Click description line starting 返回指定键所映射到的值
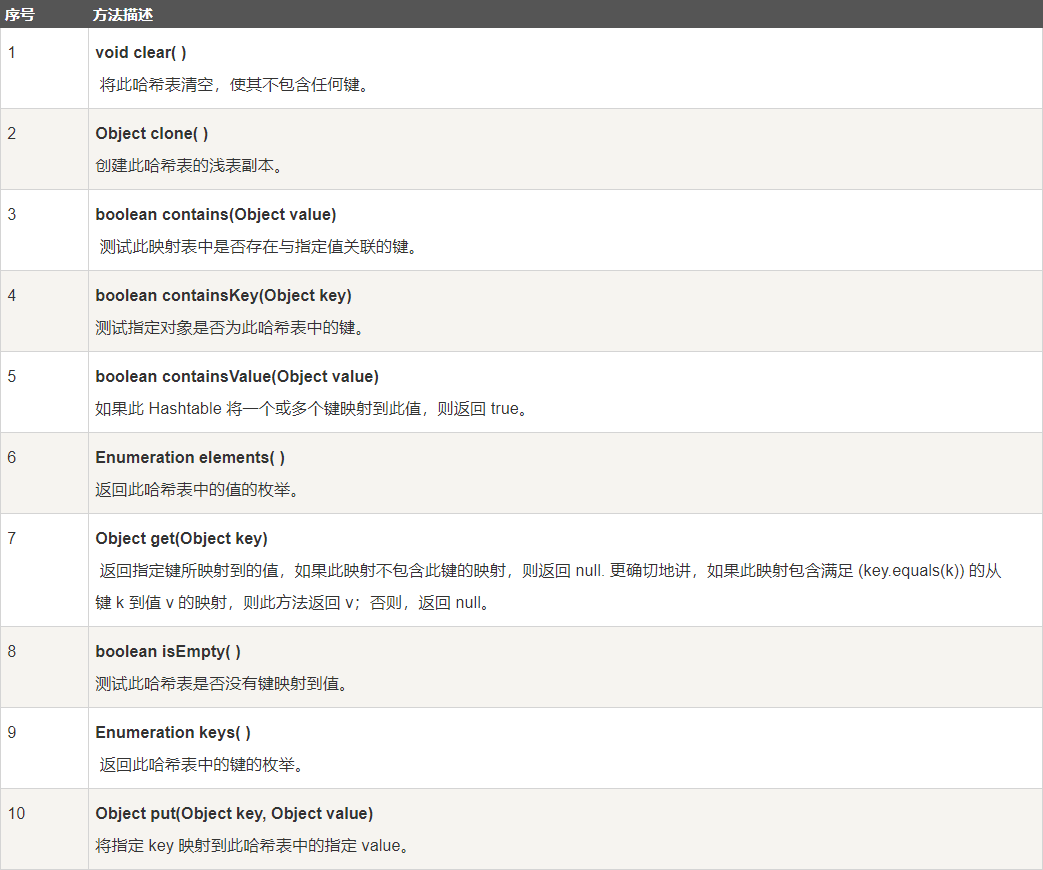 [x=550, y=571]
